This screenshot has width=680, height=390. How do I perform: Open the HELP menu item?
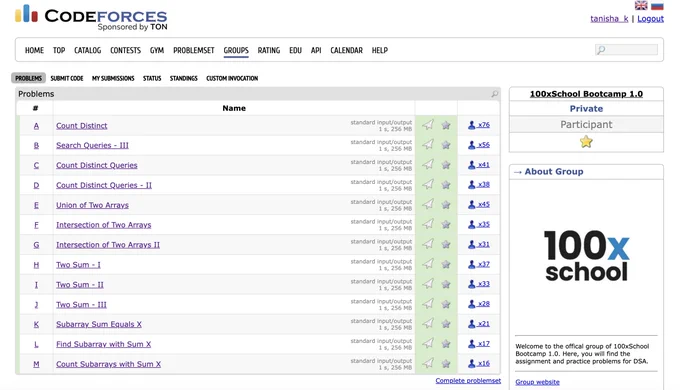tap(379, 50)
